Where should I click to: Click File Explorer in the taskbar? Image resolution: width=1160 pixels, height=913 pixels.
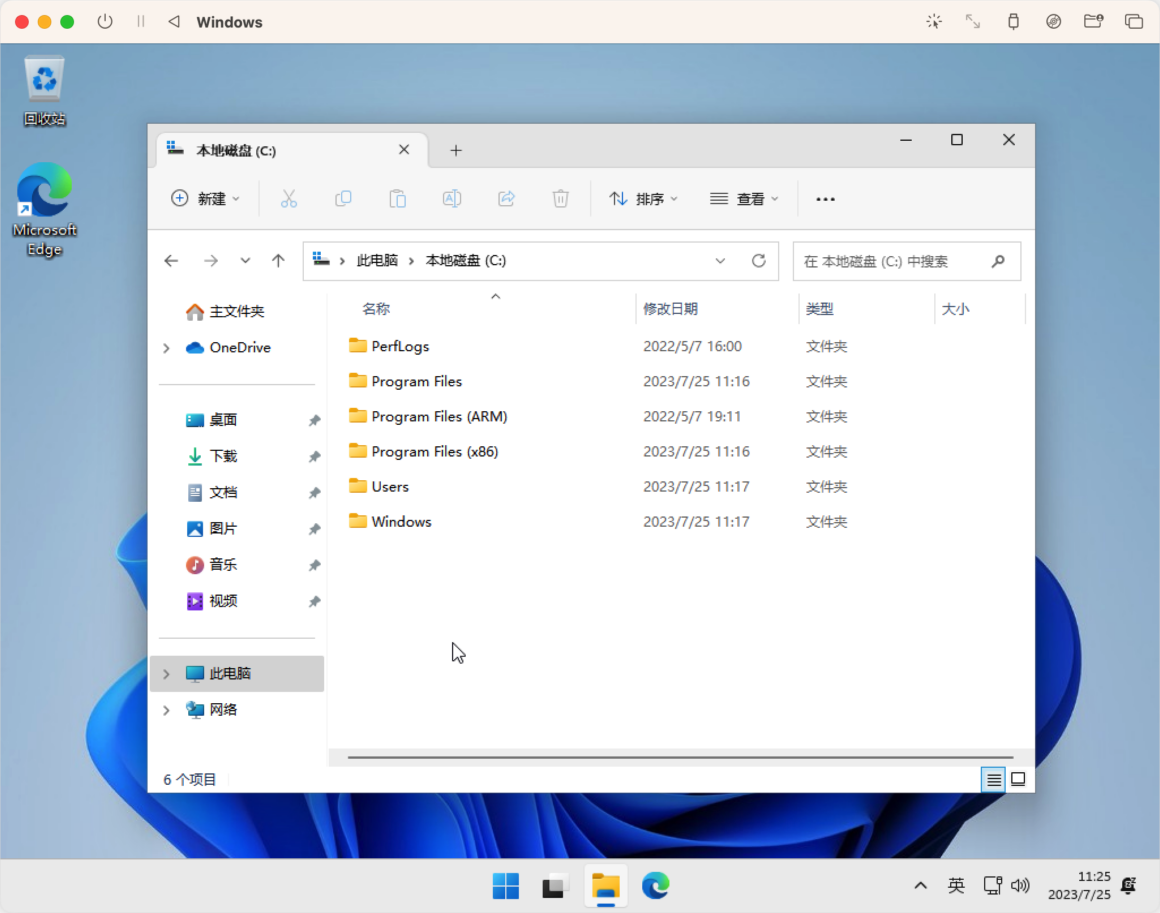pos(605,886)
